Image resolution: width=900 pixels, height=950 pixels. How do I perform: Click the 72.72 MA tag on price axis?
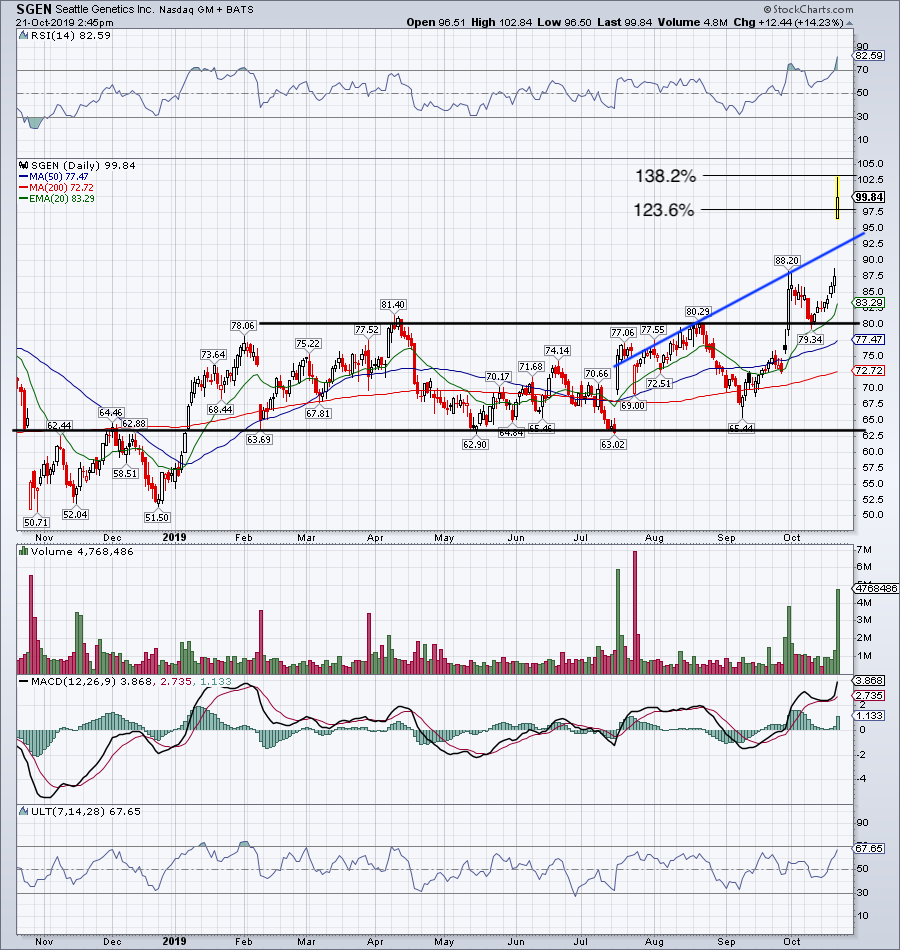coord(869,370)
